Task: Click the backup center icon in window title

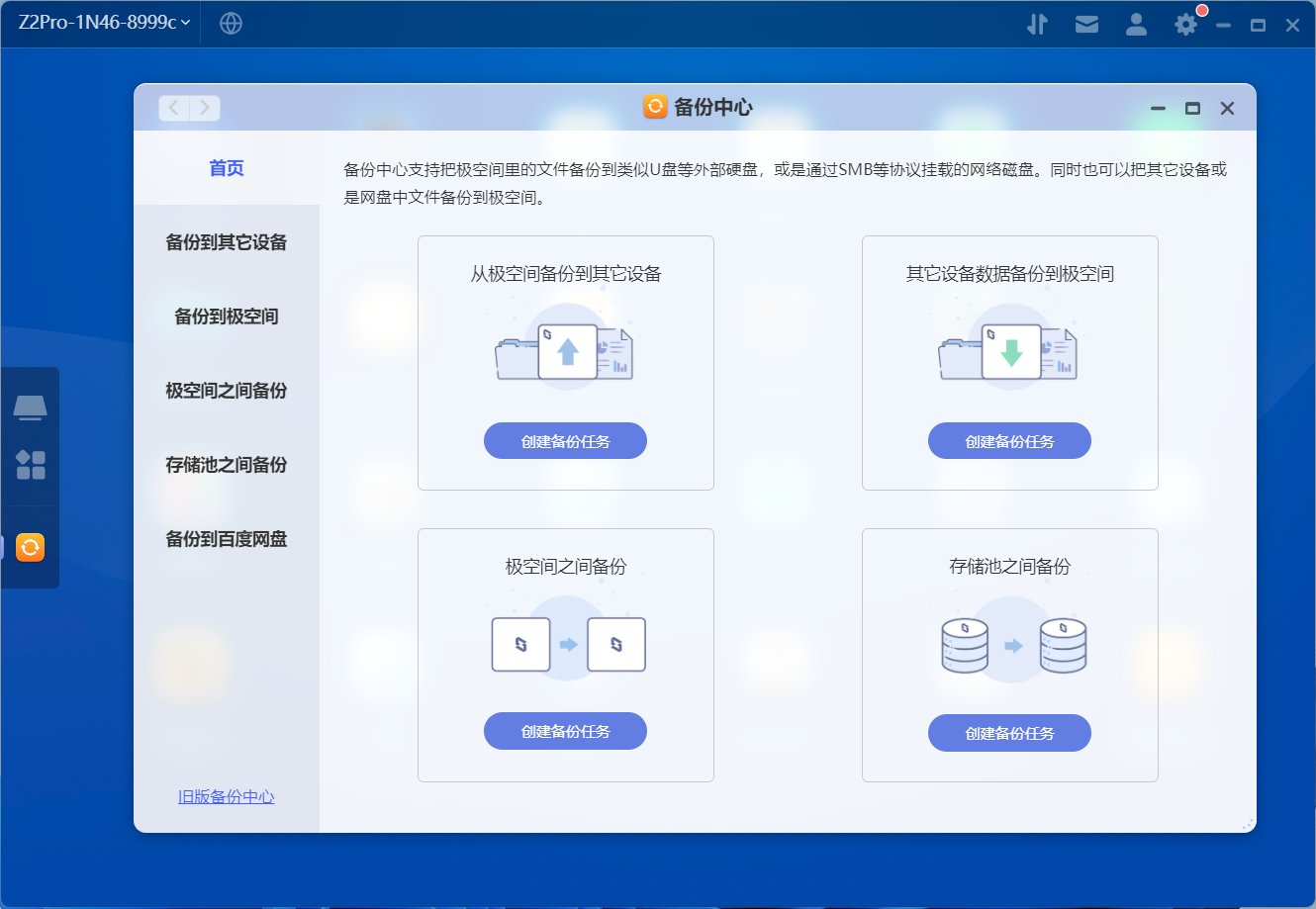Action: pyautogui.click(x=654, y=107)
